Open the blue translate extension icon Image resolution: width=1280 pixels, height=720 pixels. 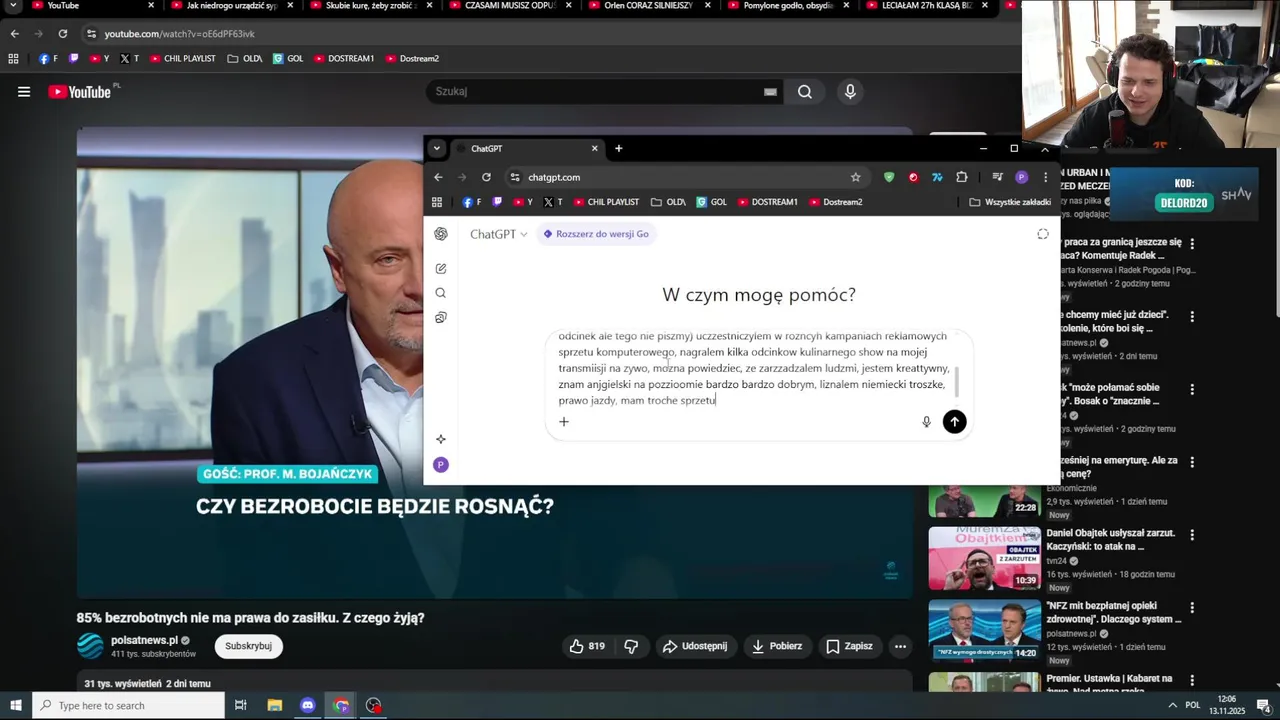[x=937, y=177]
